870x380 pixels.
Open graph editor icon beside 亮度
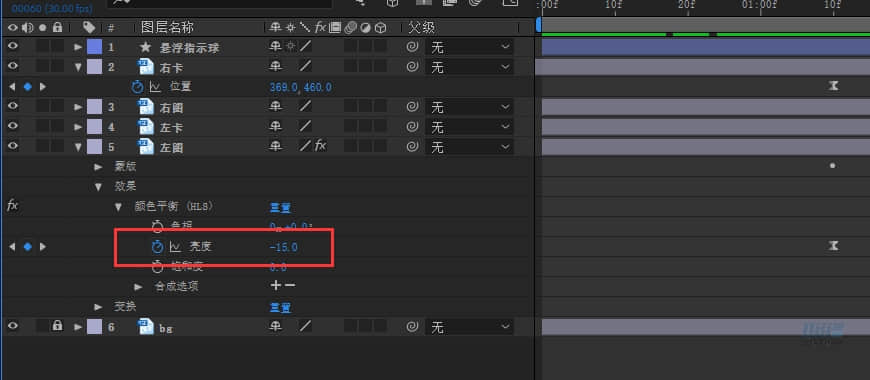tap(175, 247)
